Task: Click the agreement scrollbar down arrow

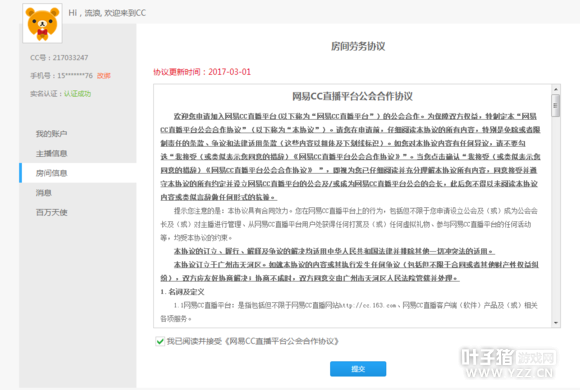Action: click(556, 323)
